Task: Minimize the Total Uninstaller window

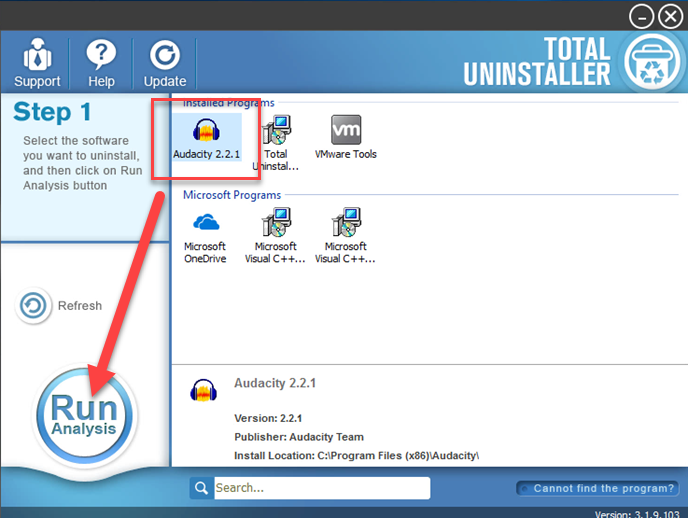Action: pyautogui.click(x=641, y=17)
